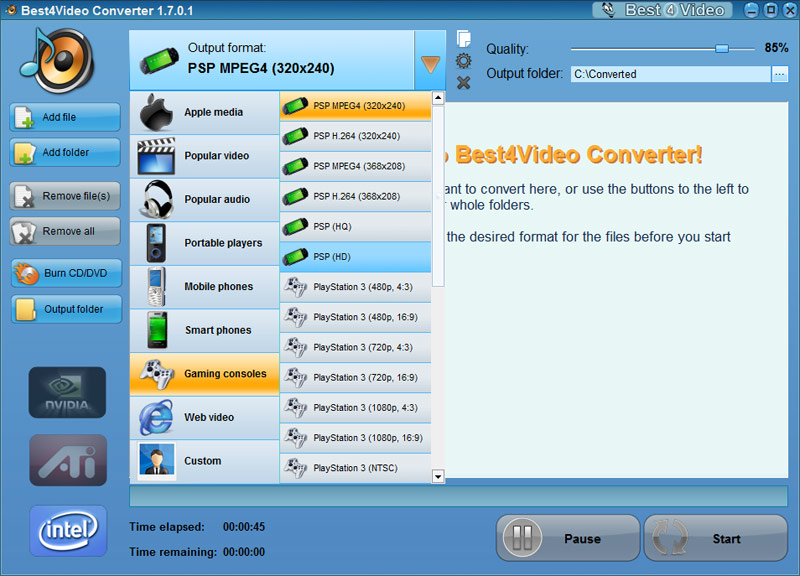800x576 pixels.
Task: Click the Apple logo icon
Action: point(156,112)
